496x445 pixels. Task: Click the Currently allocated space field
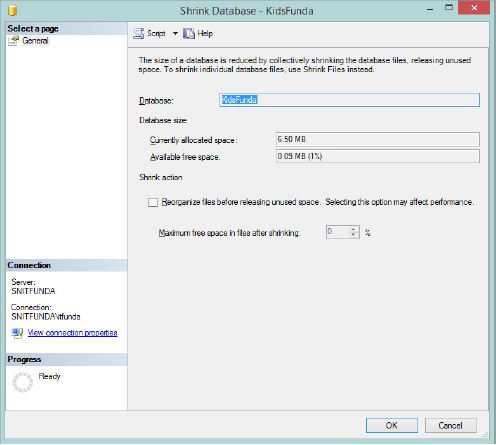click(378, 139)
